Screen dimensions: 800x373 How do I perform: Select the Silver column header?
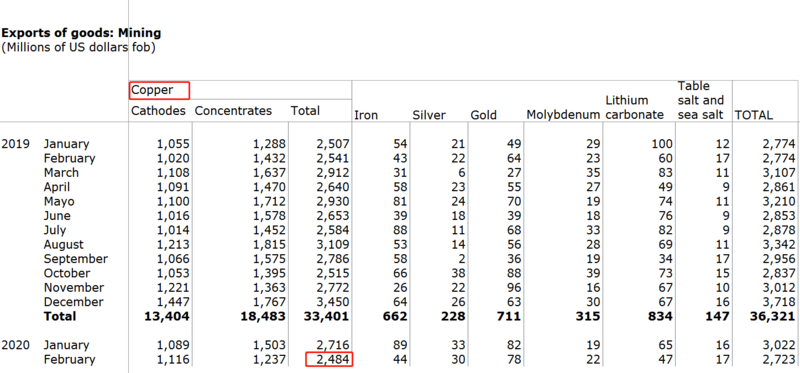429,115
